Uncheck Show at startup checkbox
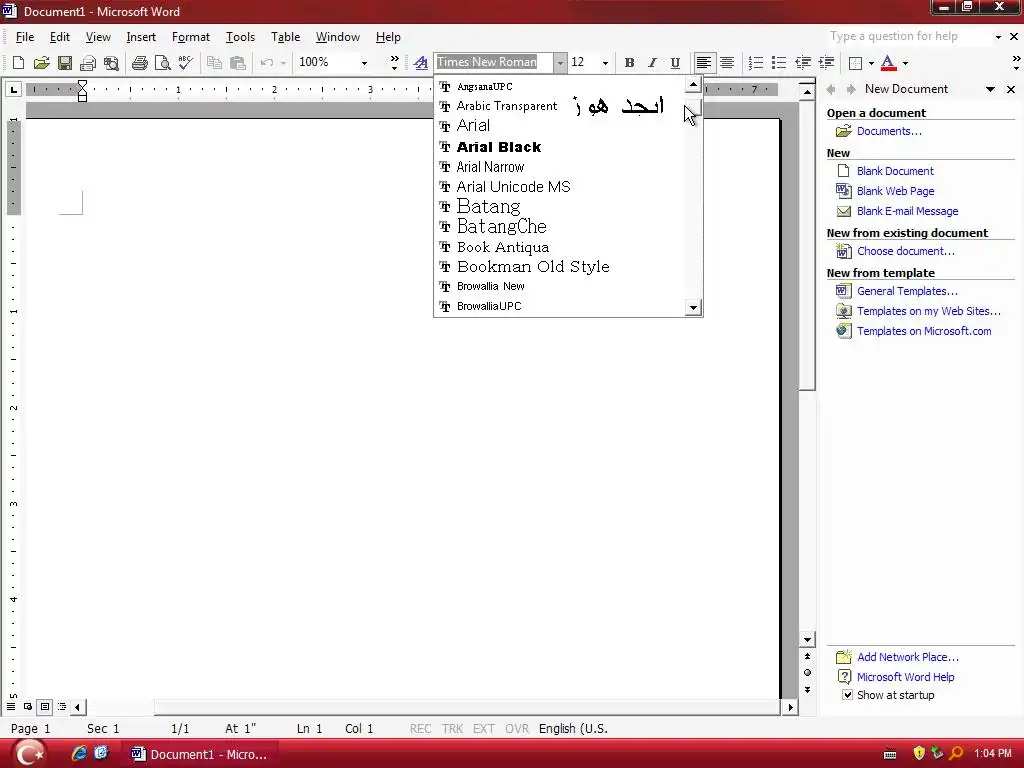This screenshot has height=768, width=1024. point(847,695)
